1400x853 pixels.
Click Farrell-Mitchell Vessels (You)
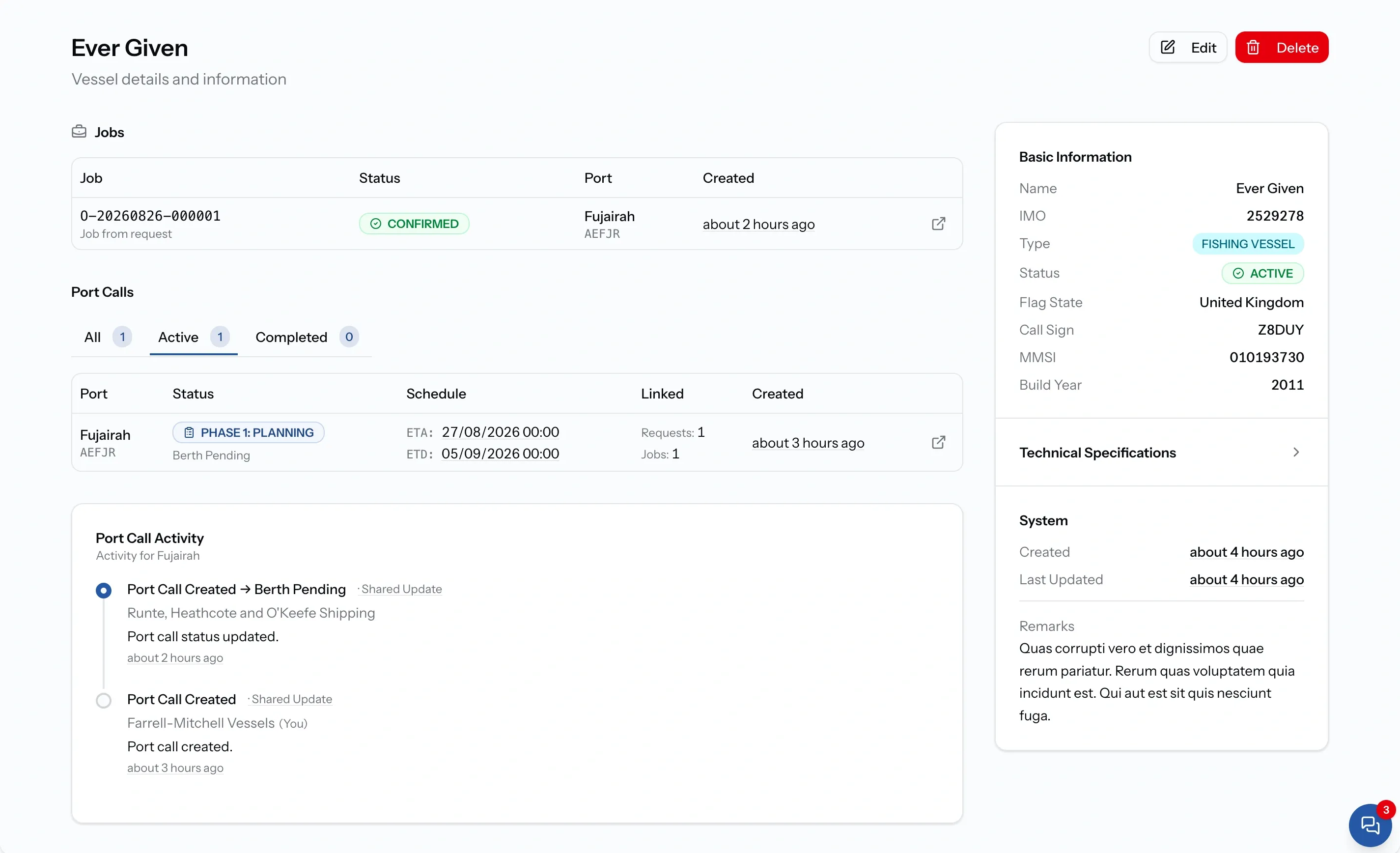(217, 723)
